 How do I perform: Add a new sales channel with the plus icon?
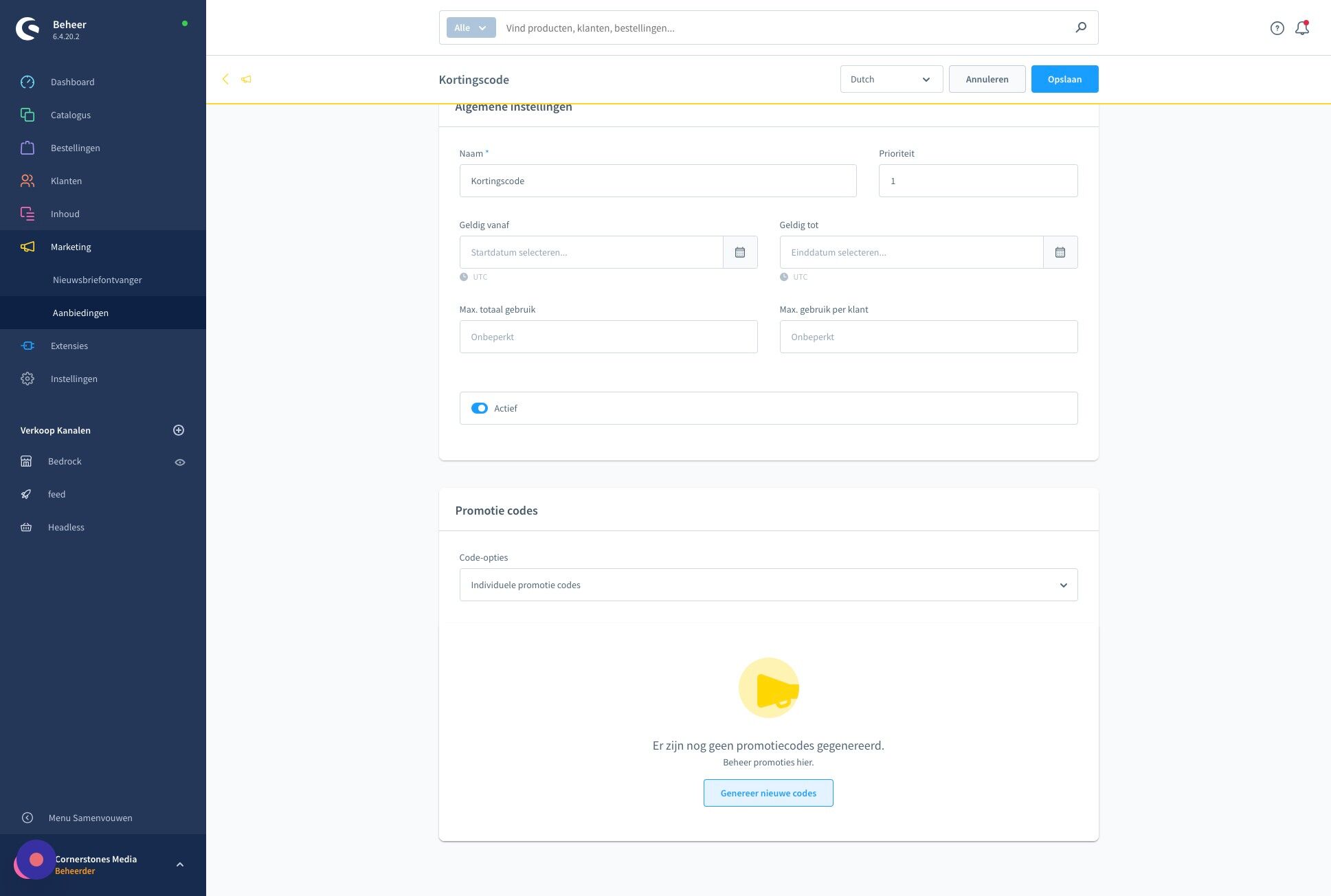point(179,430)
